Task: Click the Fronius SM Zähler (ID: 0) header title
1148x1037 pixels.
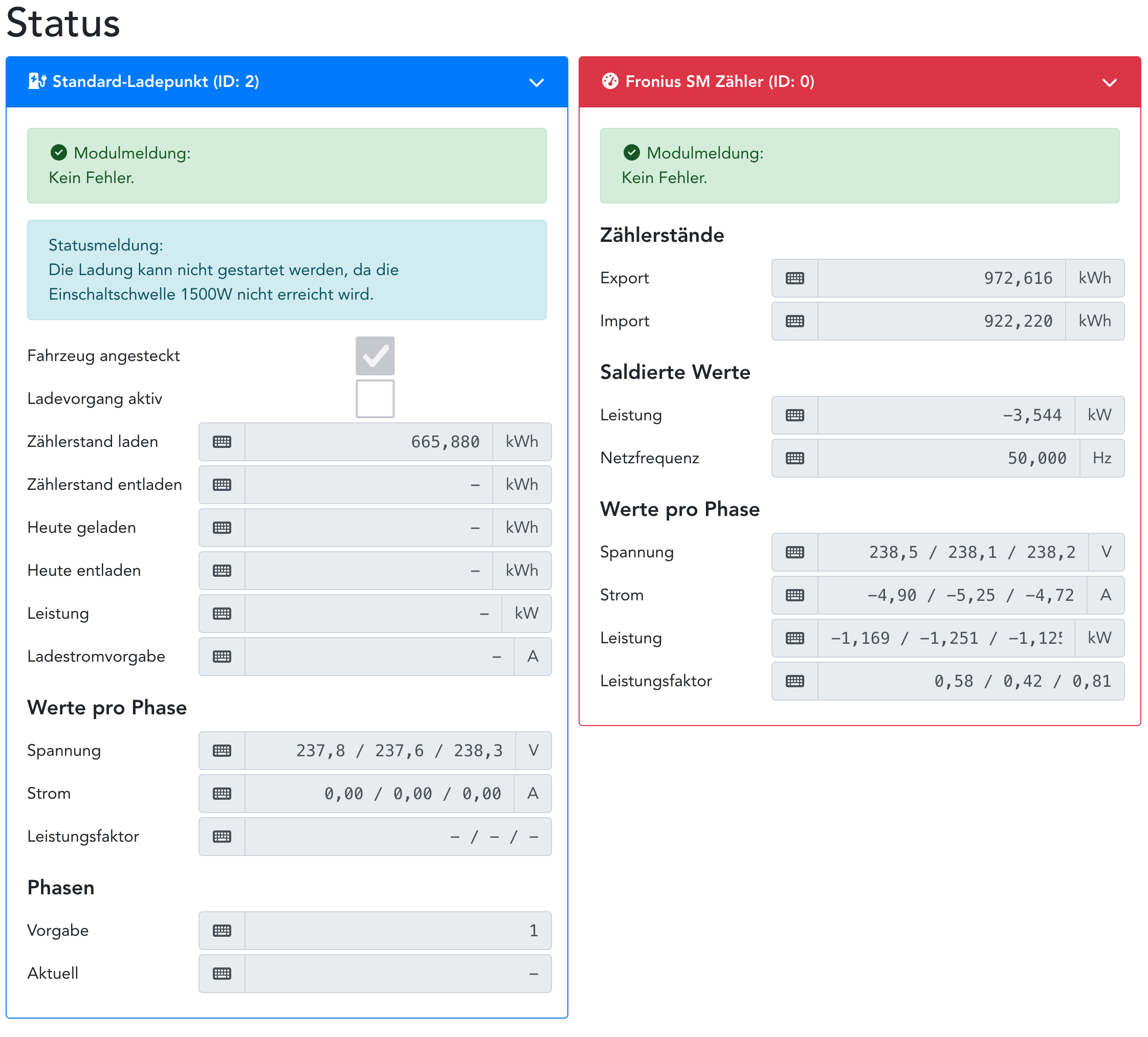Action: [719, 81]
